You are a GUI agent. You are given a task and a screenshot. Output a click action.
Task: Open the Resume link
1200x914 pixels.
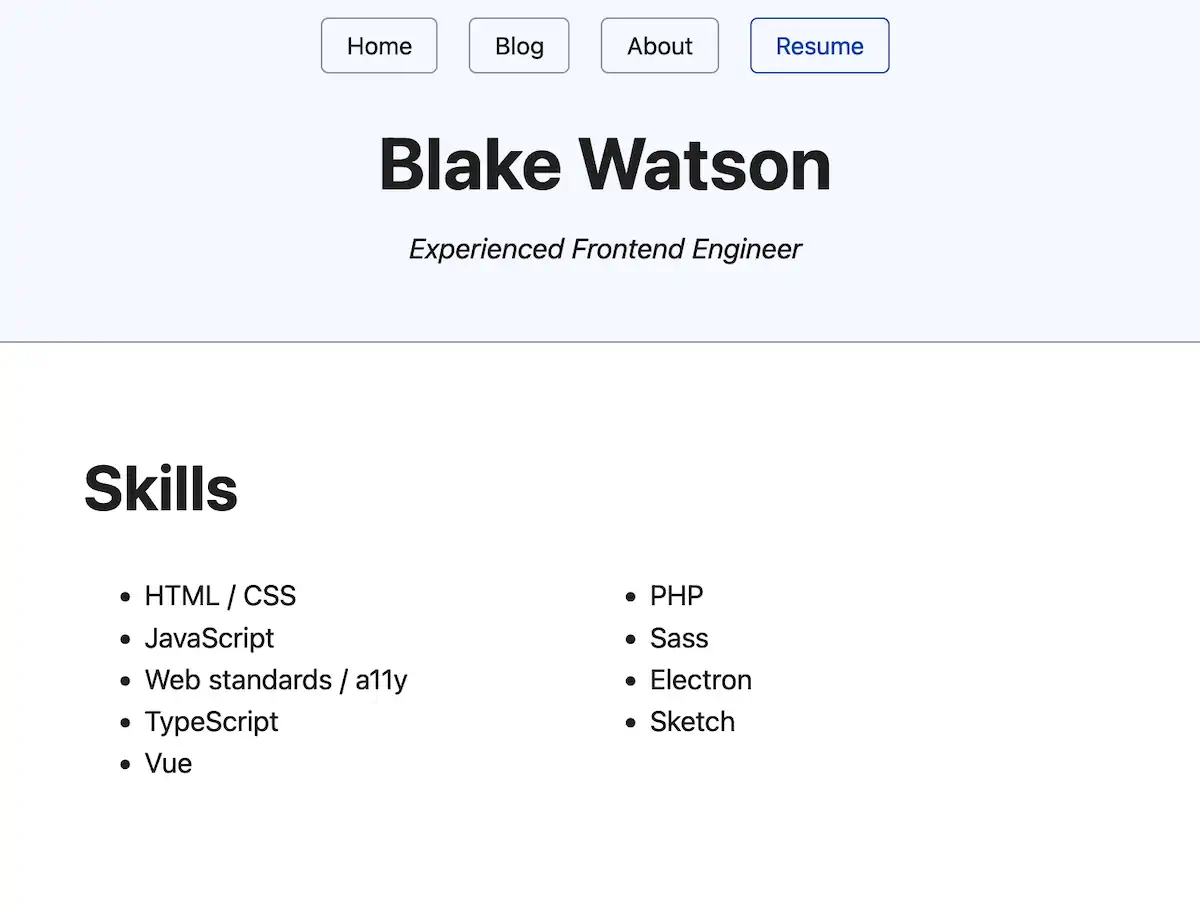click(819, 45)
